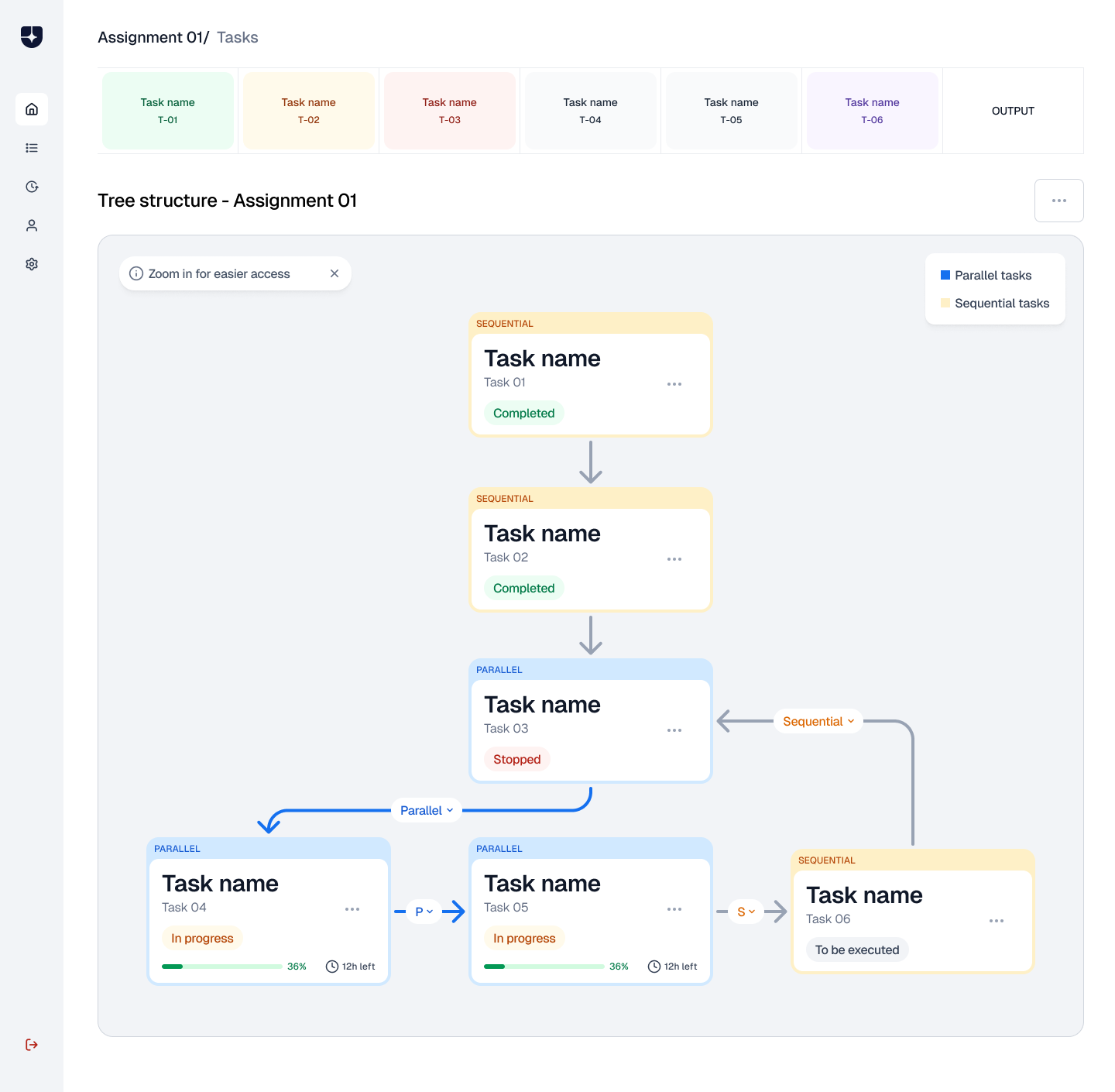Select the T-06 task tab
Viewport: 1115px width, 1092px height.
pos(873,111)
